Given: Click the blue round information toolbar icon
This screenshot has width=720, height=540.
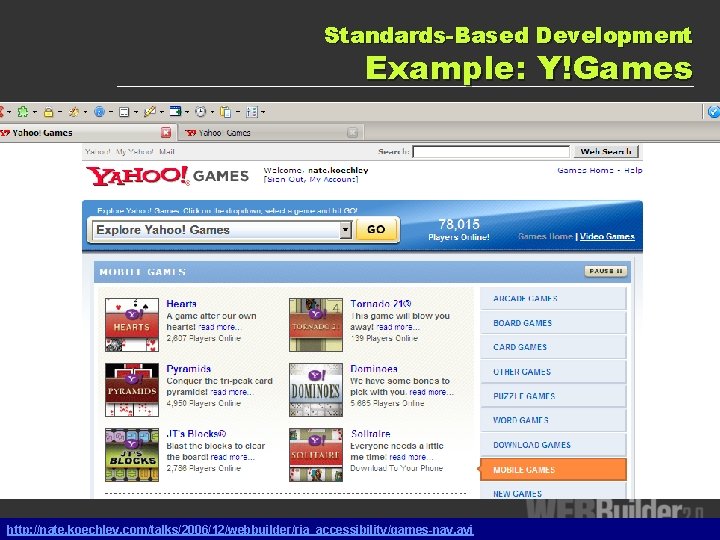Looking at the screenshot, I should click(x=99, y=112).
